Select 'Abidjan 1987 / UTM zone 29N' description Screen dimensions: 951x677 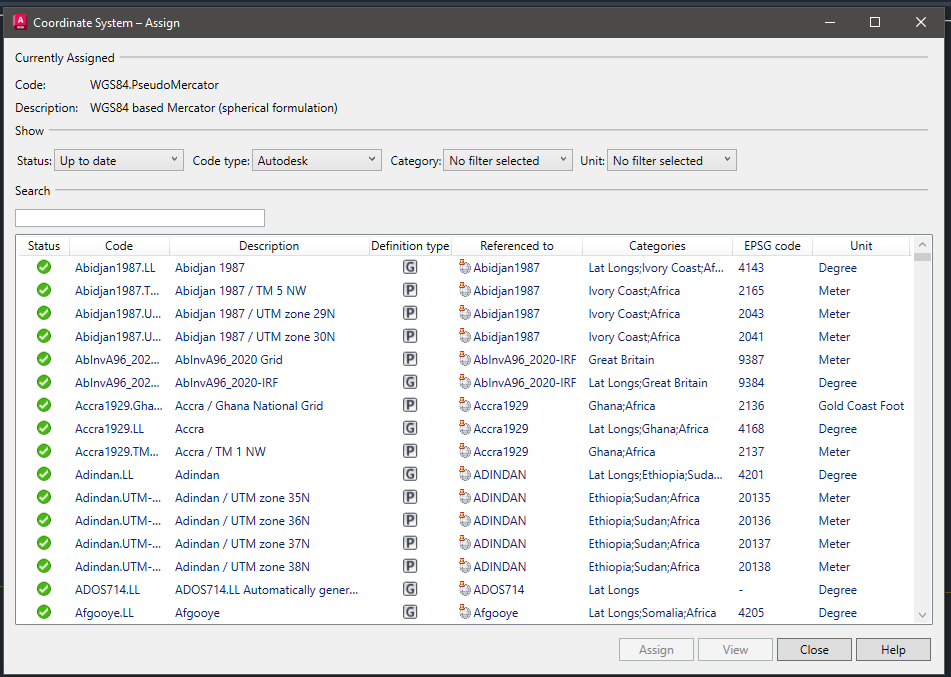(255, 314)
